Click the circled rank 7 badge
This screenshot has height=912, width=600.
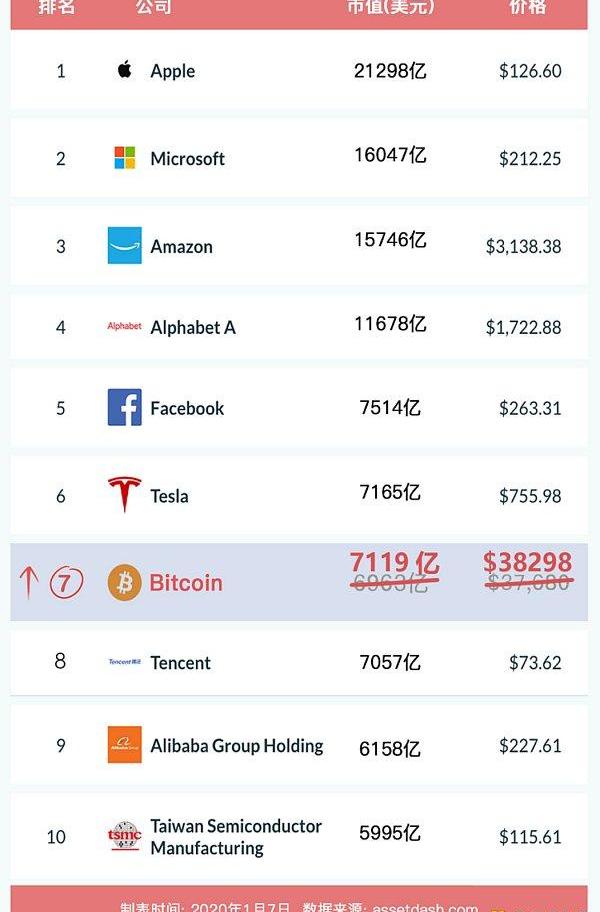click(66, 582)
